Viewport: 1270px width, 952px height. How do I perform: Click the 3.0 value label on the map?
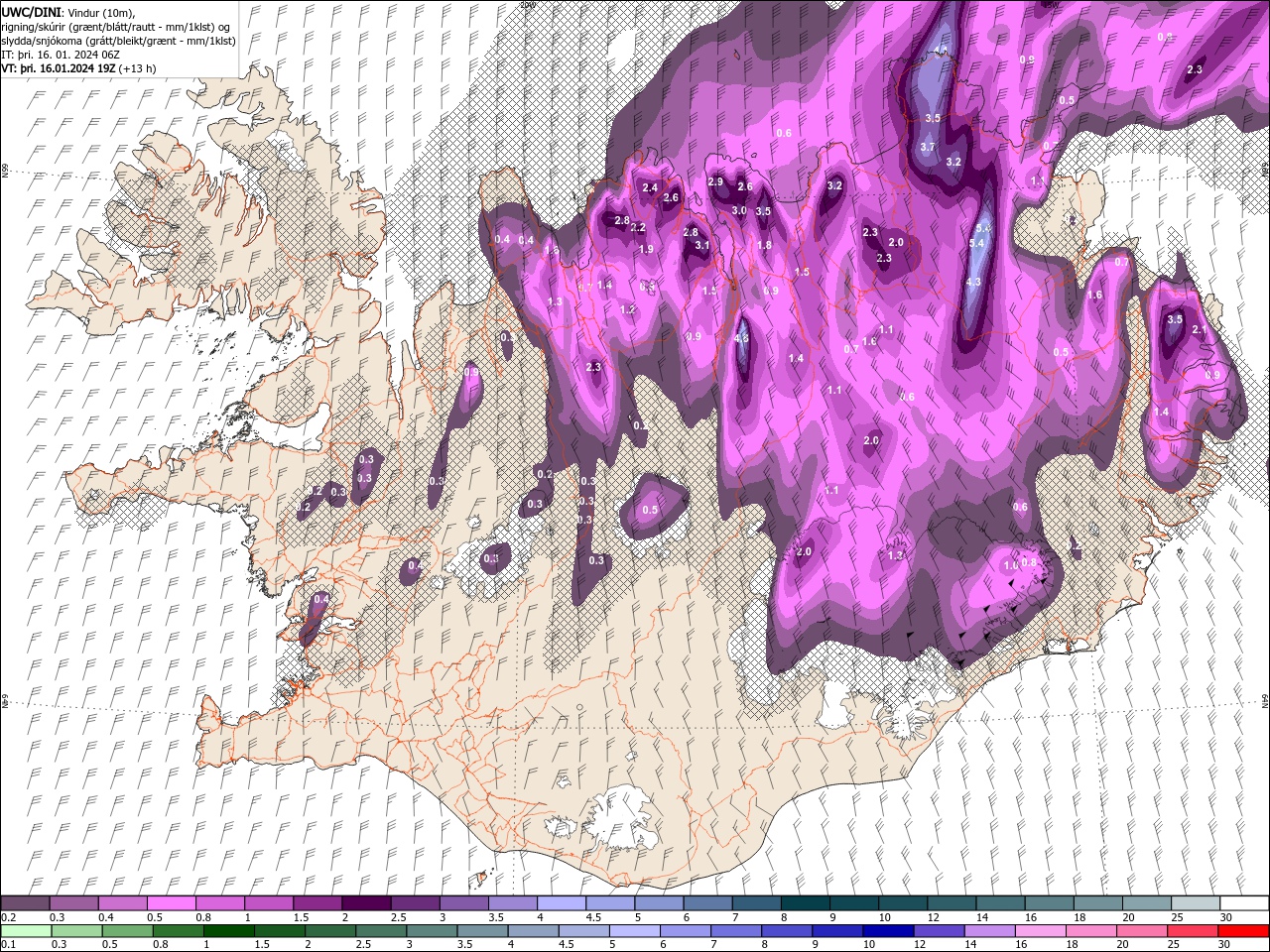[x=739, y=210]
